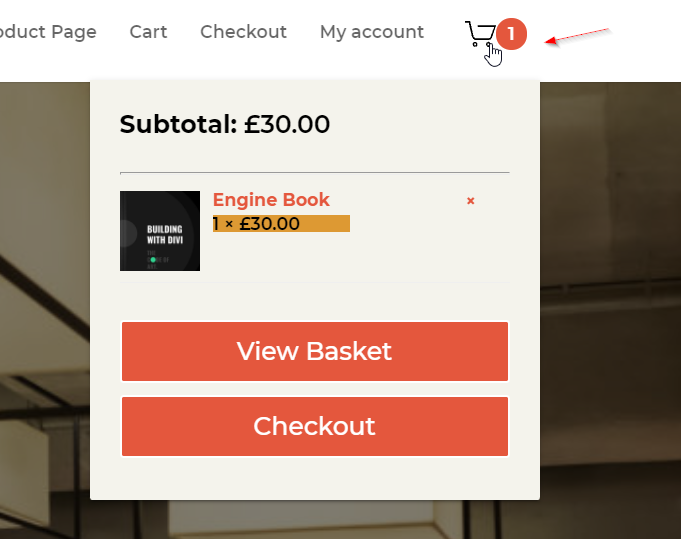The width and height of the screenshot is (681, 539).
Task: Click the Subtotal label in mini-cart
Action: (x=178, y=125)
